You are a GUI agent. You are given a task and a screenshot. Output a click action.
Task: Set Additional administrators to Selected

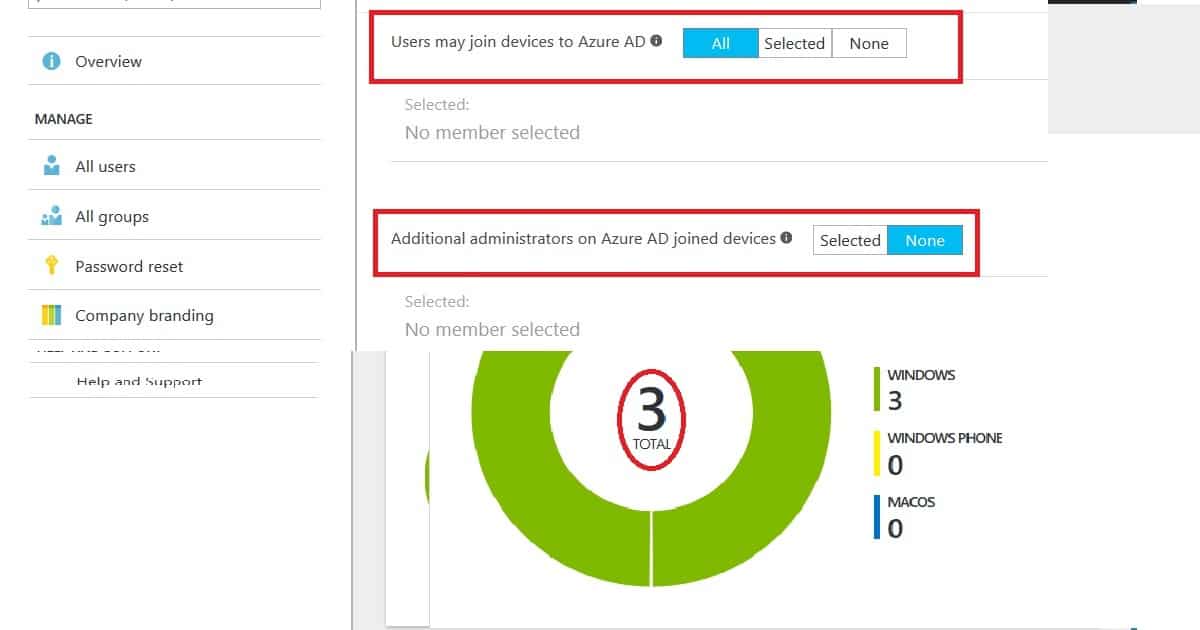[850, 240]
